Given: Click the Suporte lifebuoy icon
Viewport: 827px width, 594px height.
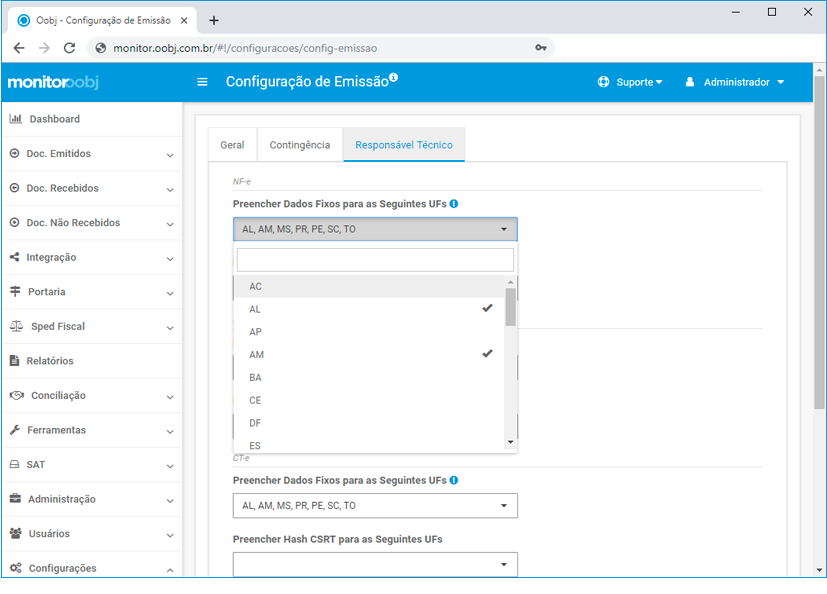Looking at the screenshot, I should click(x=603, y=82).
